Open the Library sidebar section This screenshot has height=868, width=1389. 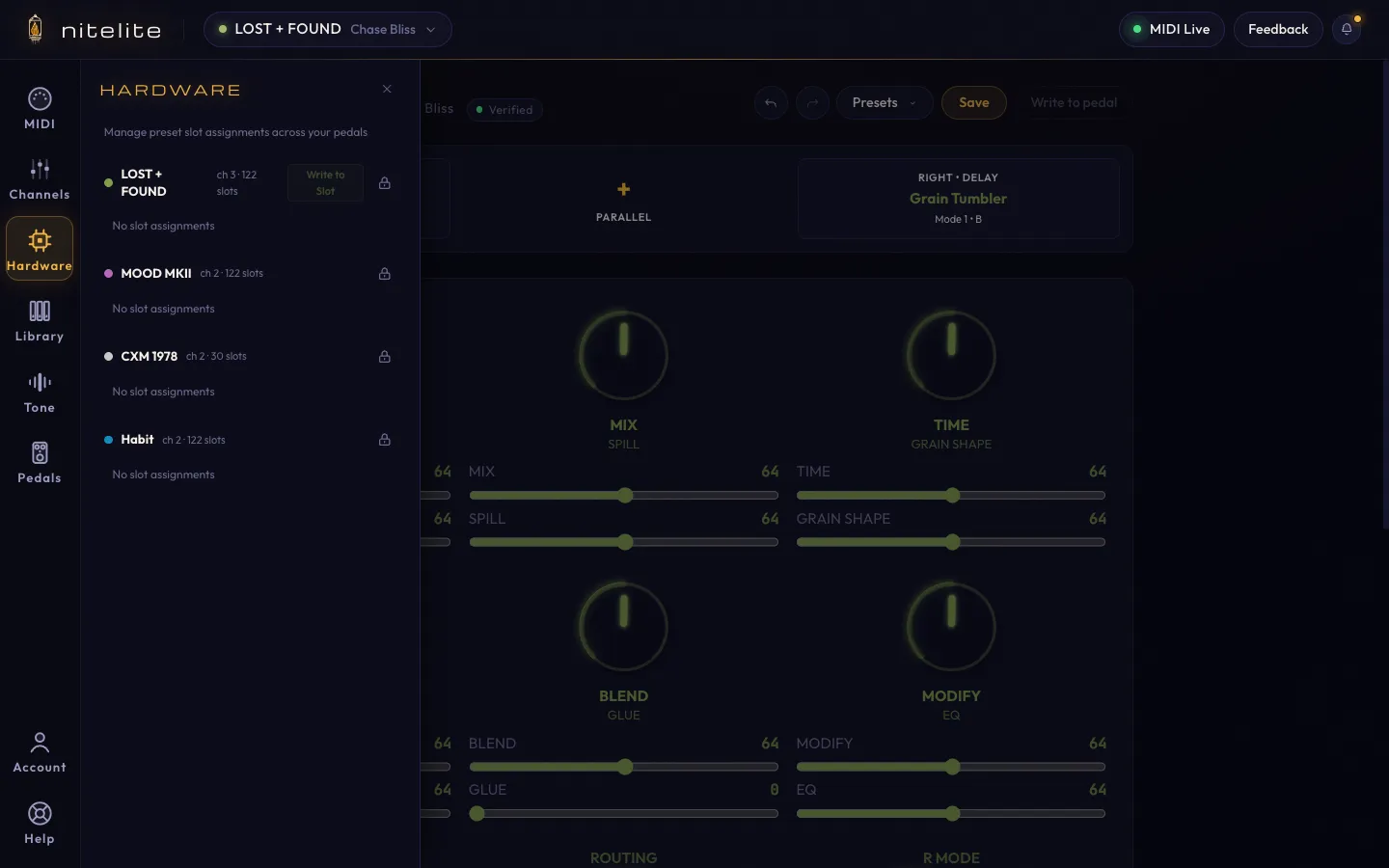(x=40, y=321)
